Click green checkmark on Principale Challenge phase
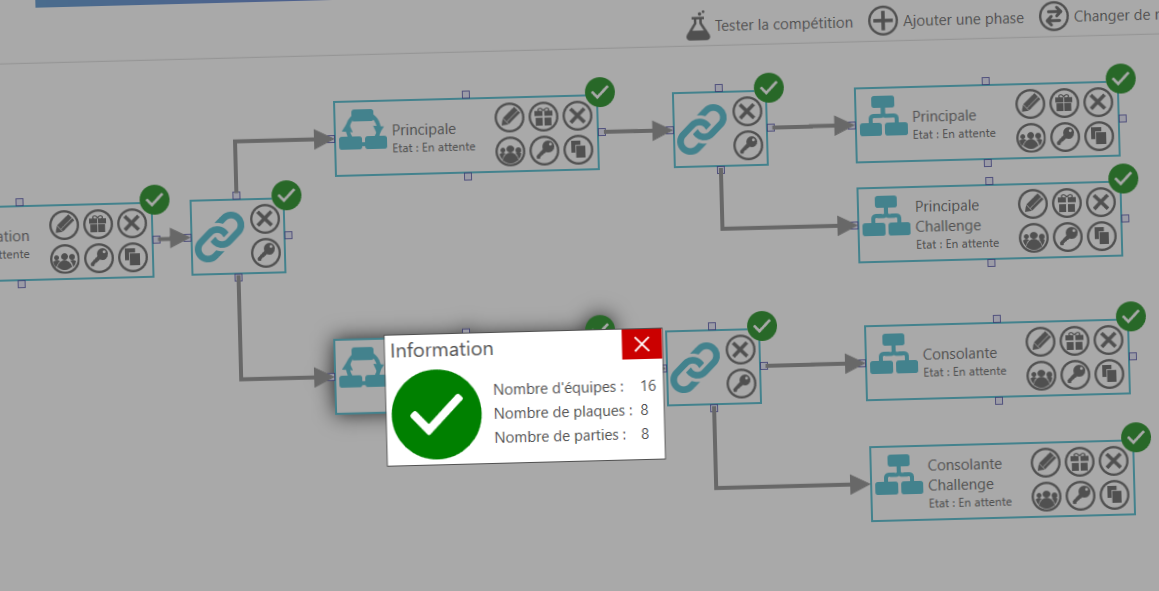The width and height of the screenshot is (1159, 591). [1123, 179]
